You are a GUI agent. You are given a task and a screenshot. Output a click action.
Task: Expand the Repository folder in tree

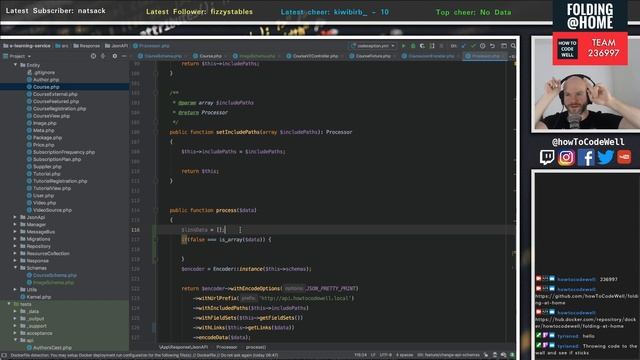(16, 246)
